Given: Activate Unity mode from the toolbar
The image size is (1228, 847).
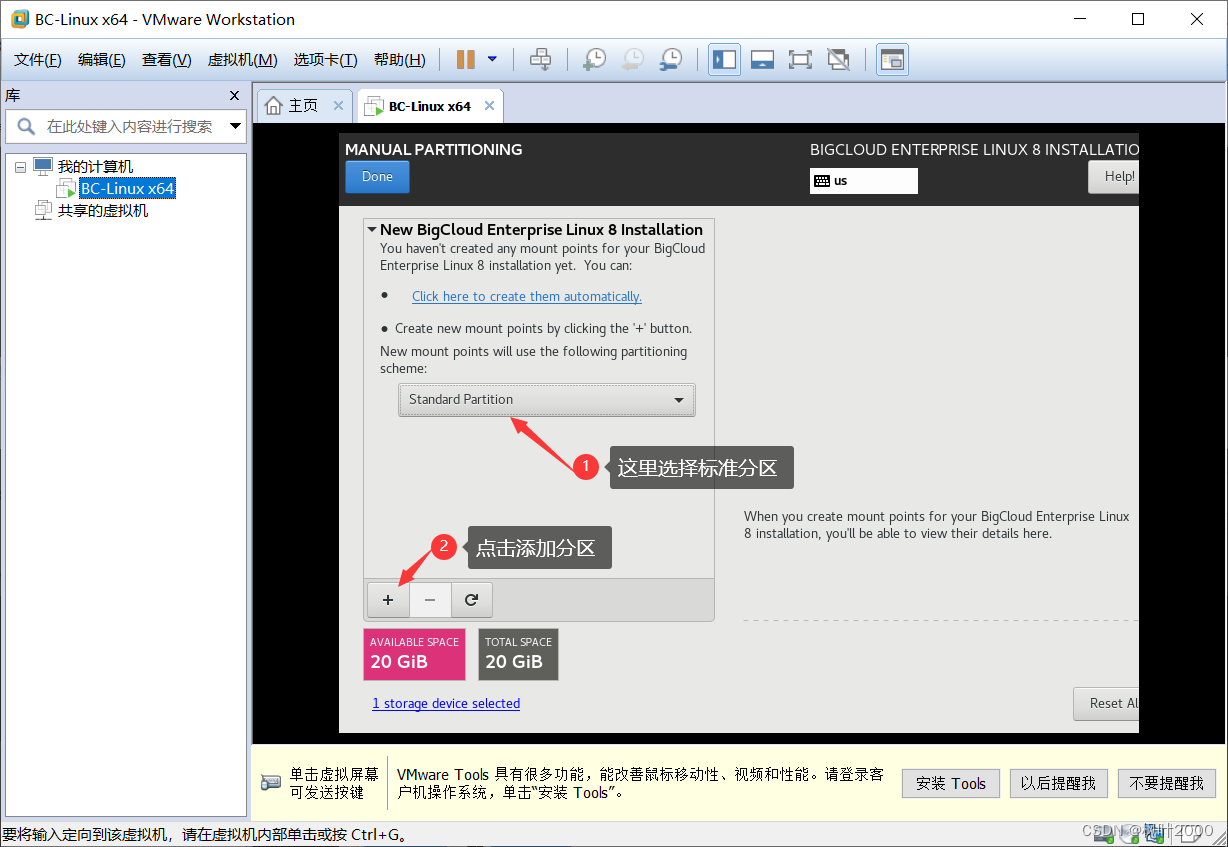Looking at the screenshot, I should [x=838, y=59].
